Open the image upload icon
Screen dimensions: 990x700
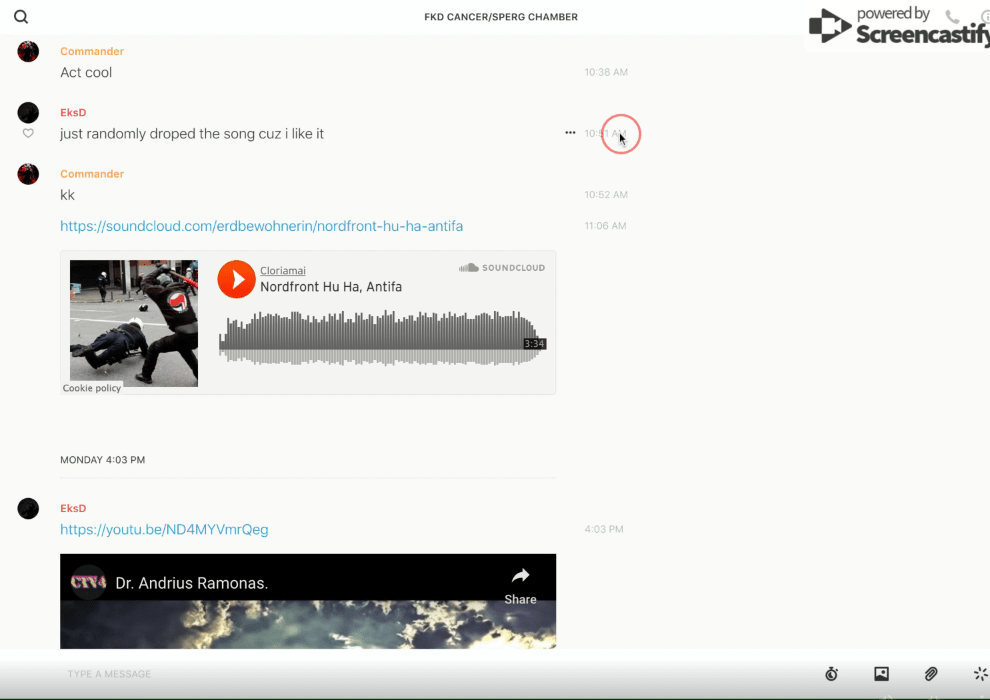pyautogui.click(x=881, y=674)
